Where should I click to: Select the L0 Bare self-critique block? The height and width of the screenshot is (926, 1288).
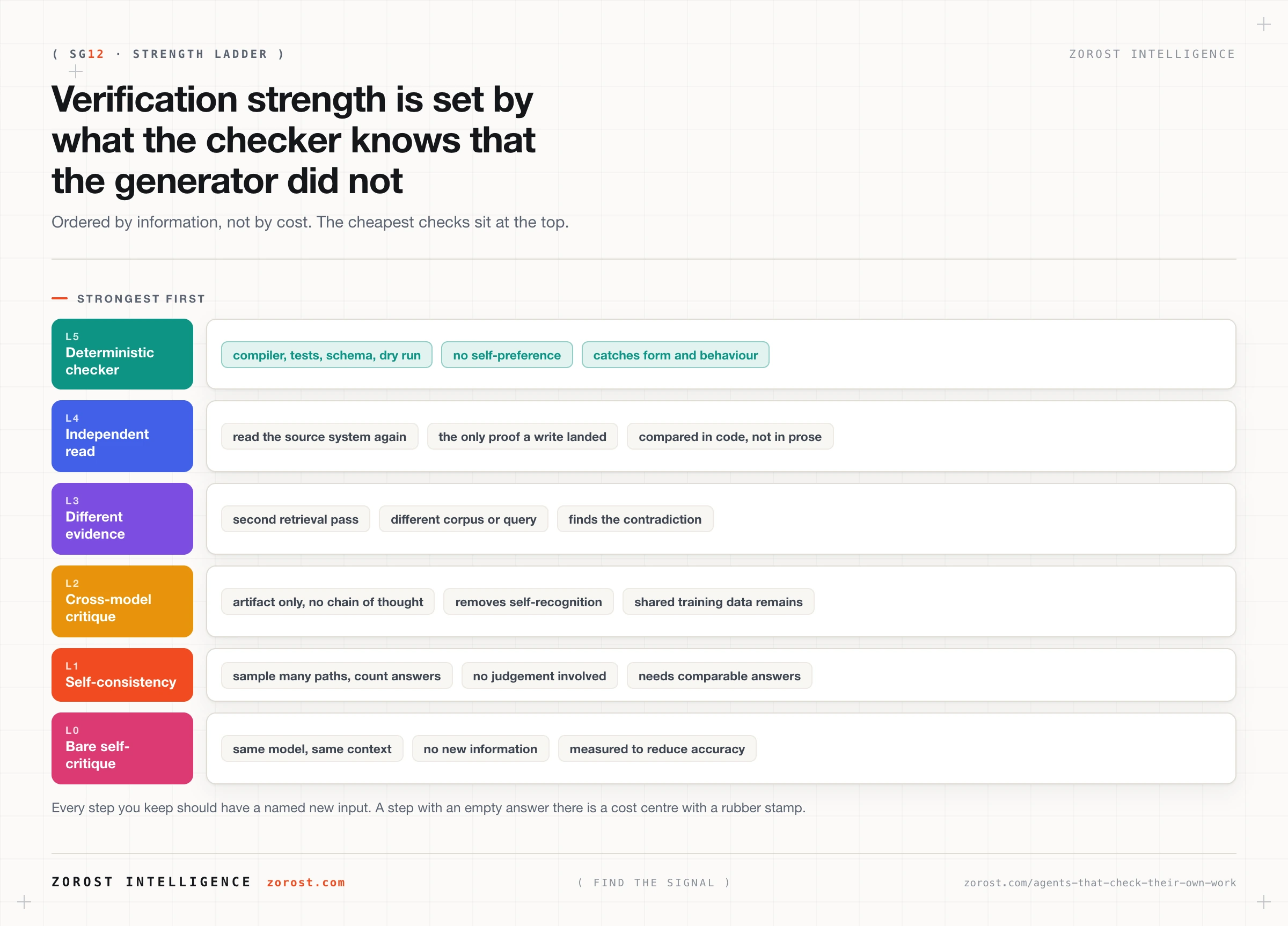pyautogui.click(x=122, y=748)
